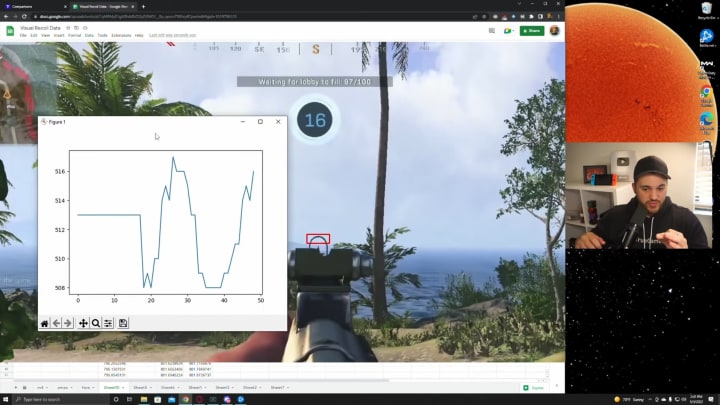Viewport: 720px width, 405px height.
Task: Open the Edit menu in Sheets
Action: click(34, 35)
